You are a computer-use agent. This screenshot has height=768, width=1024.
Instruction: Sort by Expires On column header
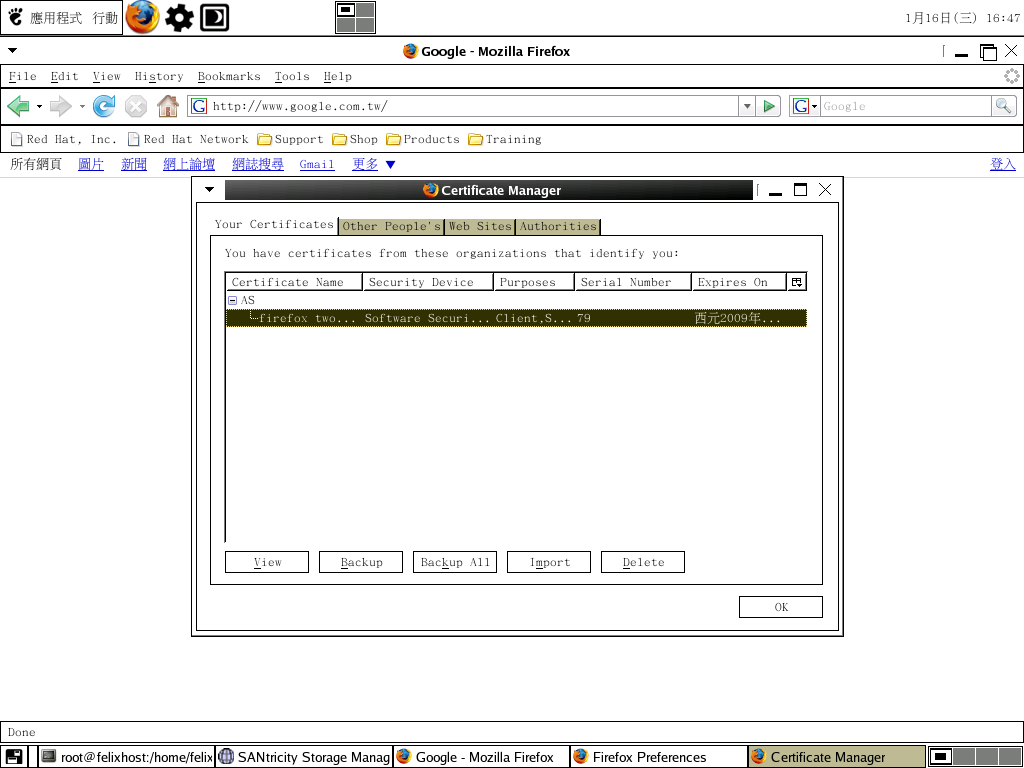click(739, 282)
